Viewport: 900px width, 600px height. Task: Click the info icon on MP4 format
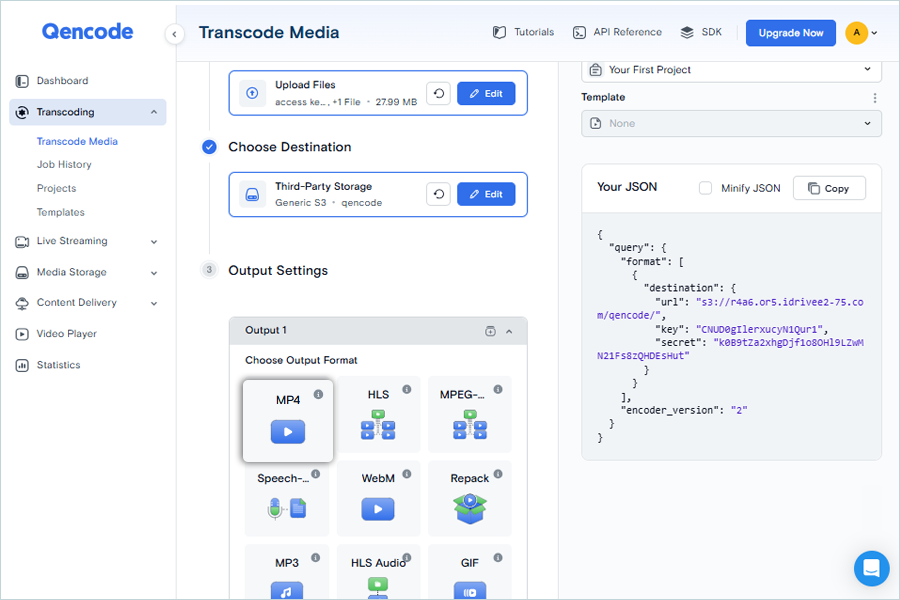coord(318,394)
